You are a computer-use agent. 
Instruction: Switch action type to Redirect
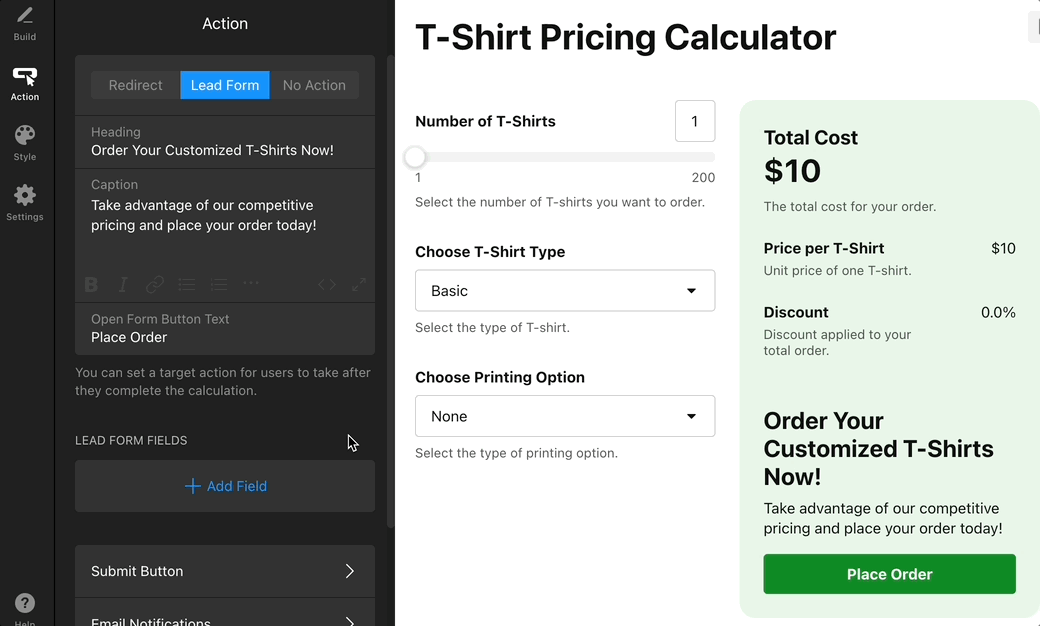[135, 85]
